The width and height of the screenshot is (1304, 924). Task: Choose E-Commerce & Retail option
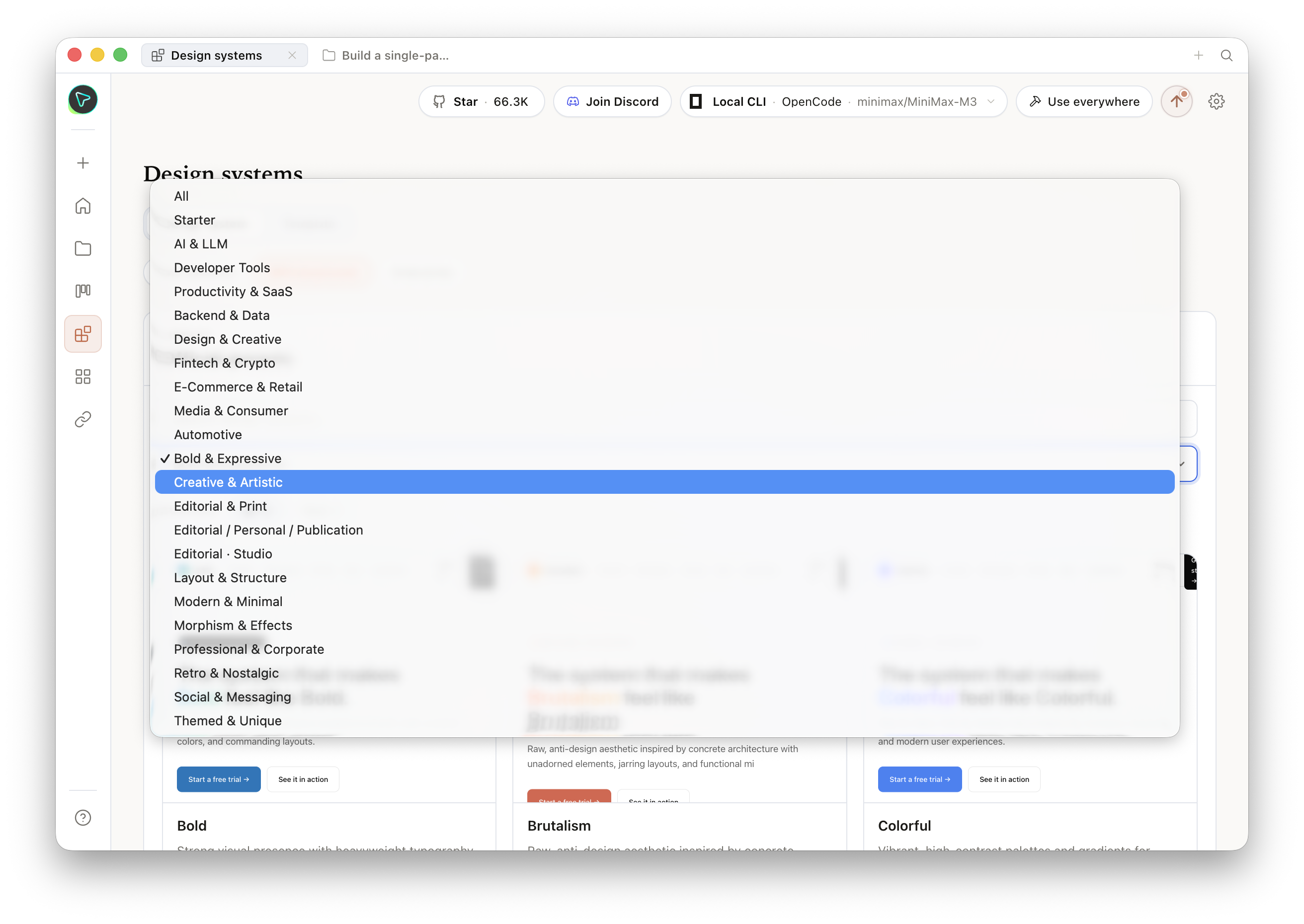pos(664,387)
